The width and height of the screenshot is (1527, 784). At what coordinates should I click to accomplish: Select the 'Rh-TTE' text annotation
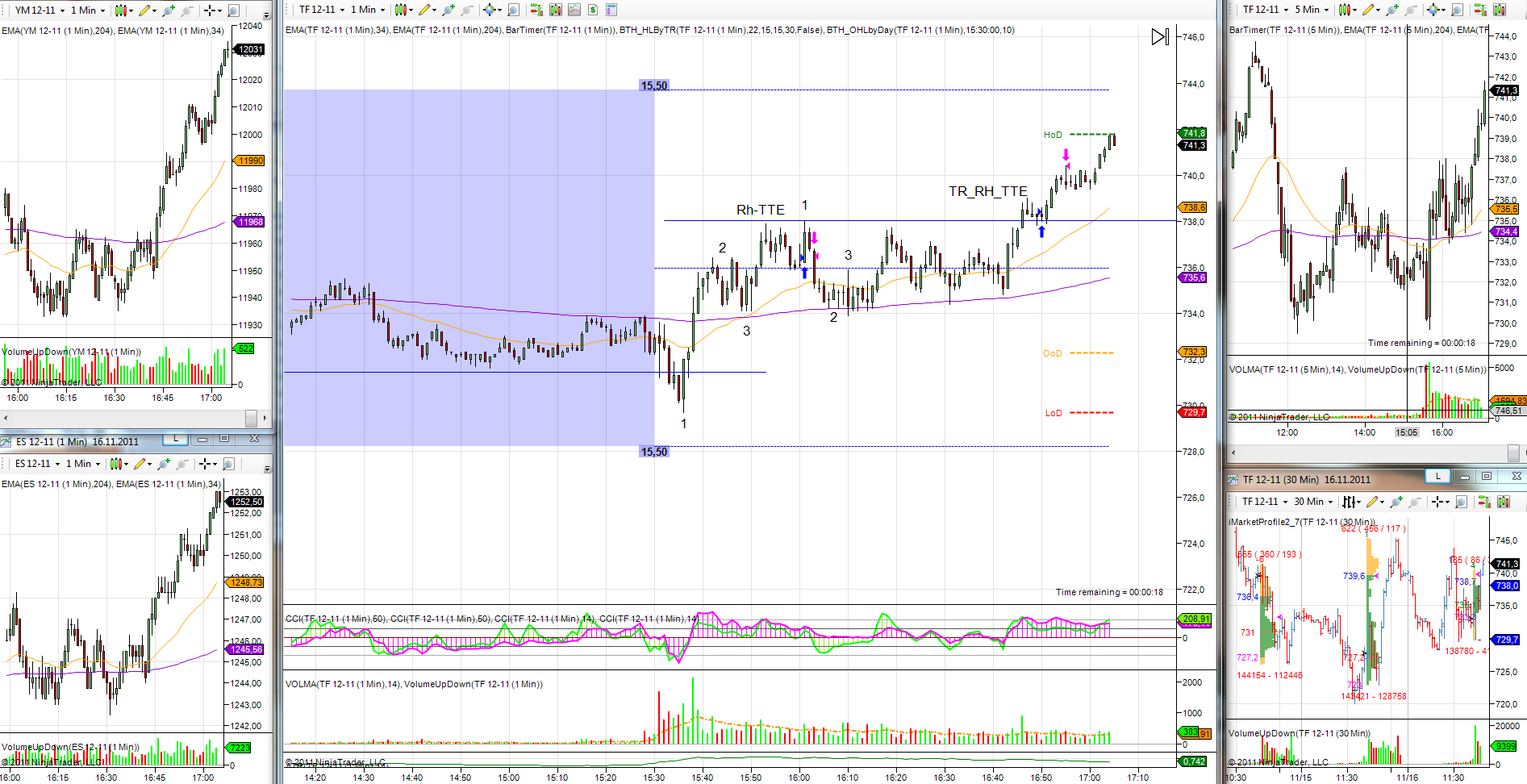(x=761, y=210)
